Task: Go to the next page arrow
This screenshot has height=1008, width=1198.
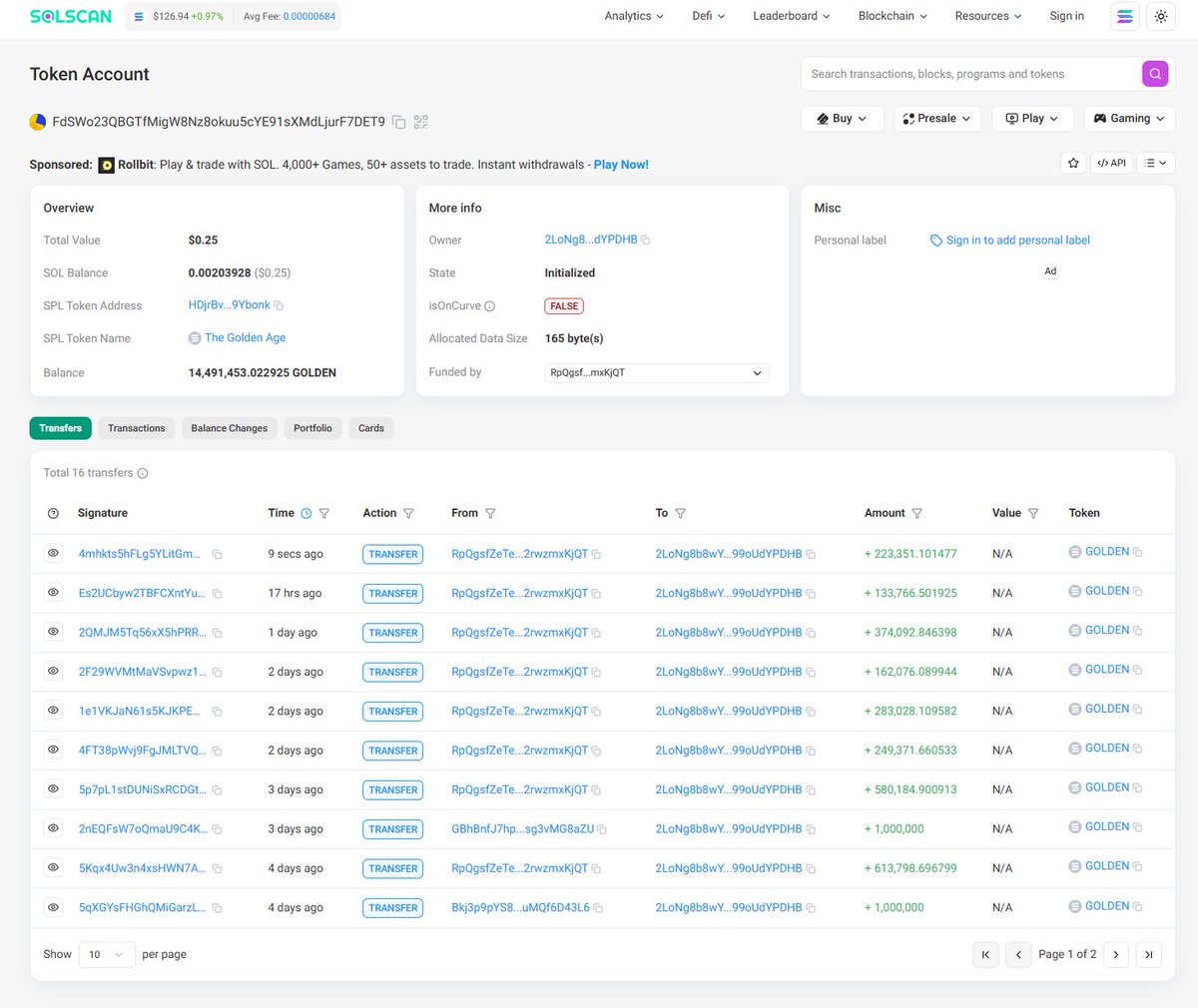Action: pyautogui.click(x=1116, y=955)
